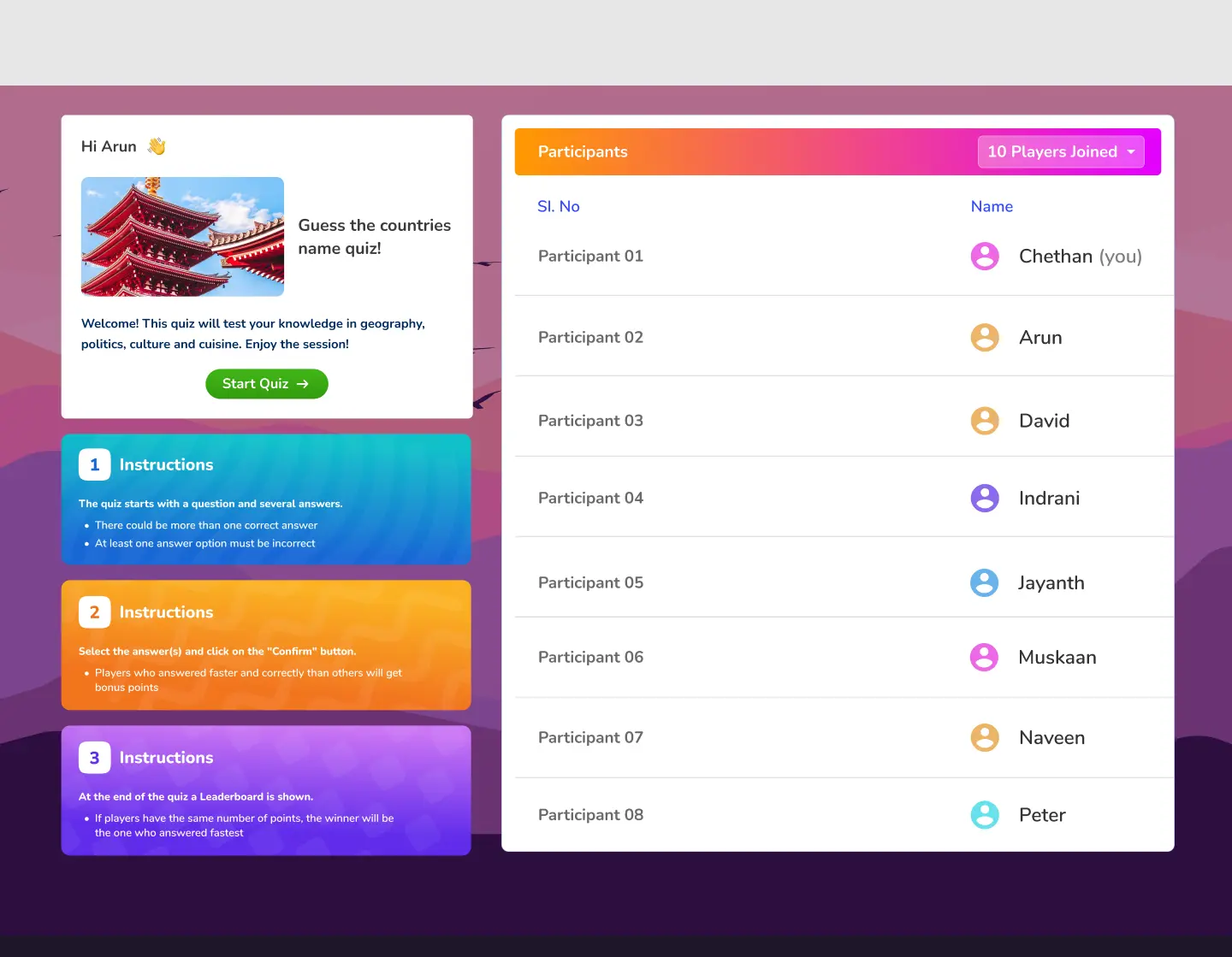
Task: Select the Instructions 3 purple card
Action: (266, 790)
